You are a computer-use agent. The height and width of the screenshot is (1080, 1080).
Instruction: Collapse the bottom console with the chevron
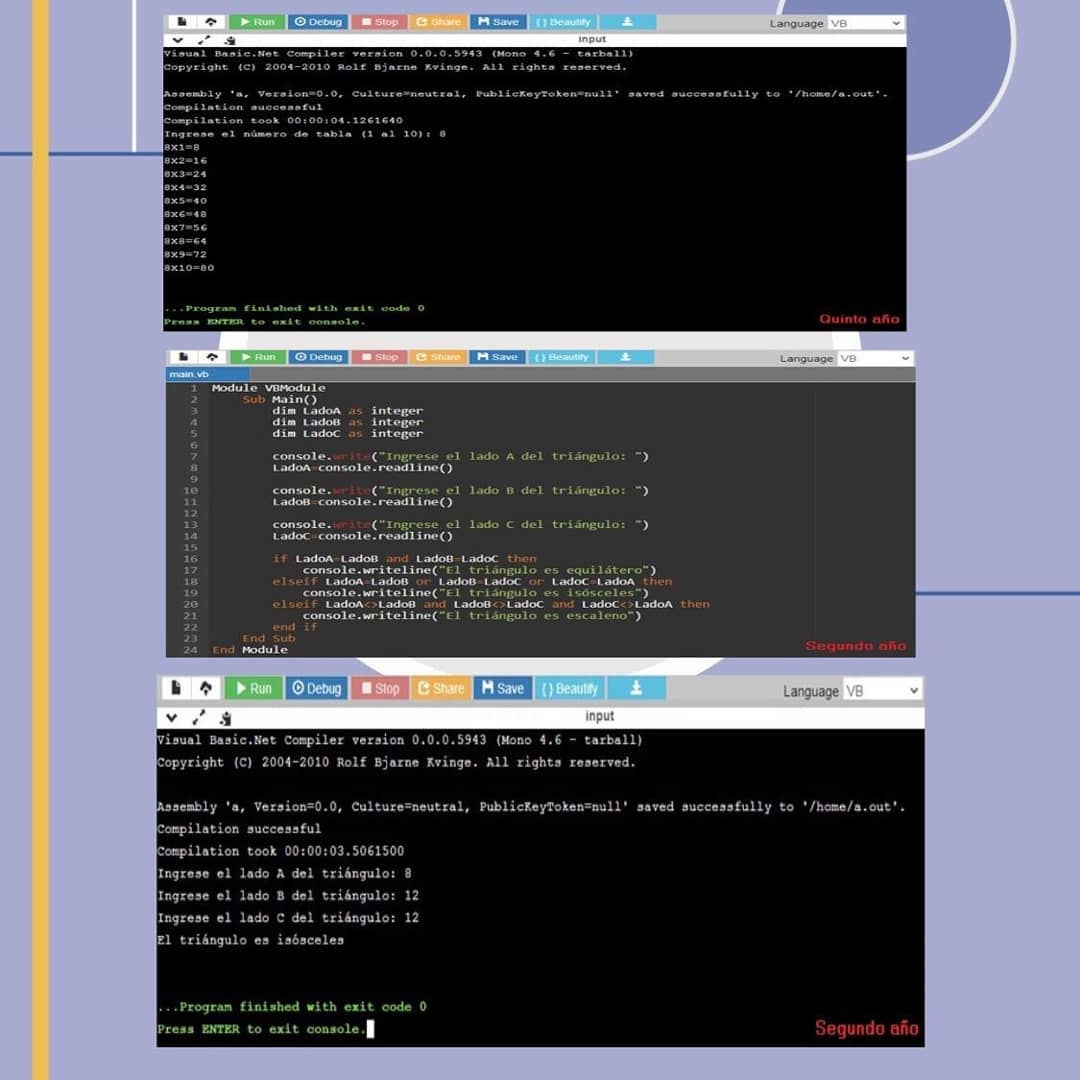[171, 717]
